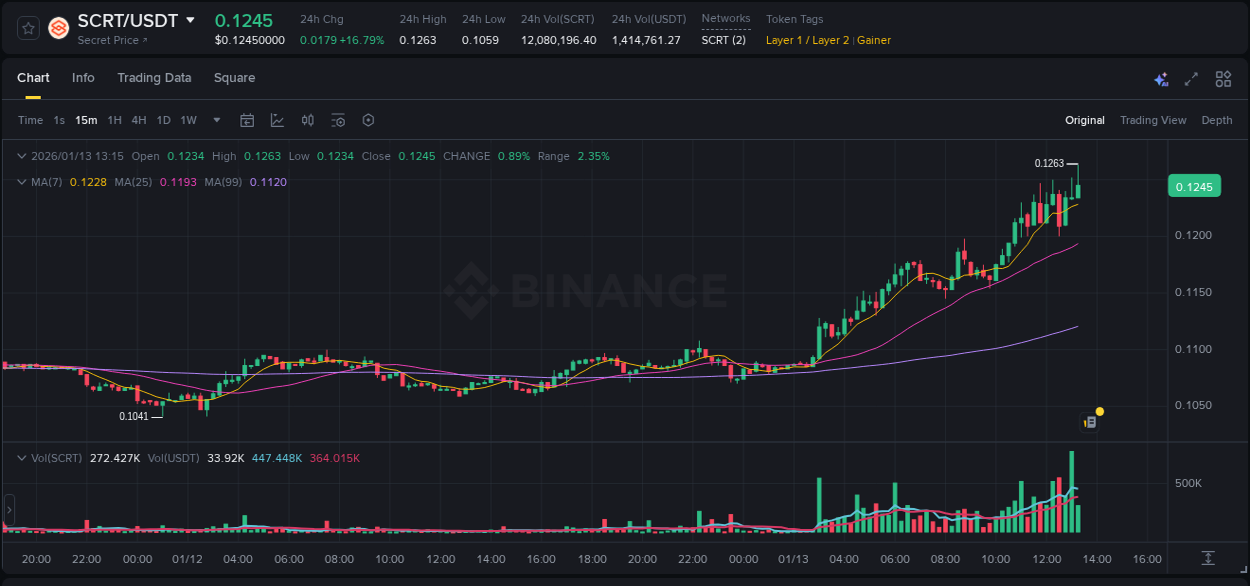Collapse the Vol(SCRT) volume panel
Image resolution: width=1250 pixels, height=586 pixels.
[21, 457]
